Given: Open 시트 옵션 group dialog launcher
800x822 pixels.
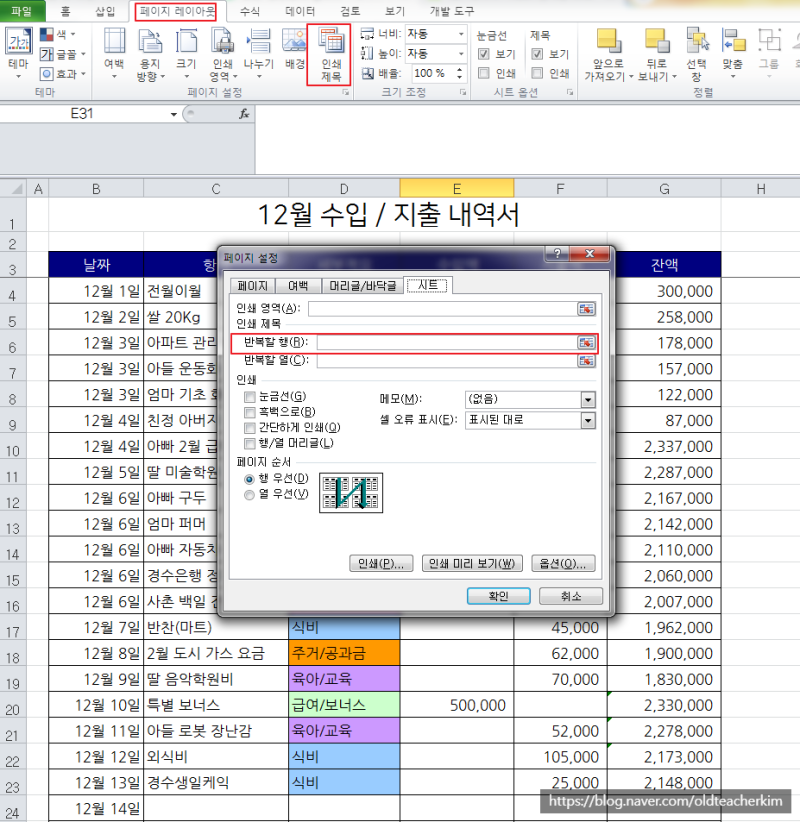Looking at the screenshot, I should [x=570, y=92].
